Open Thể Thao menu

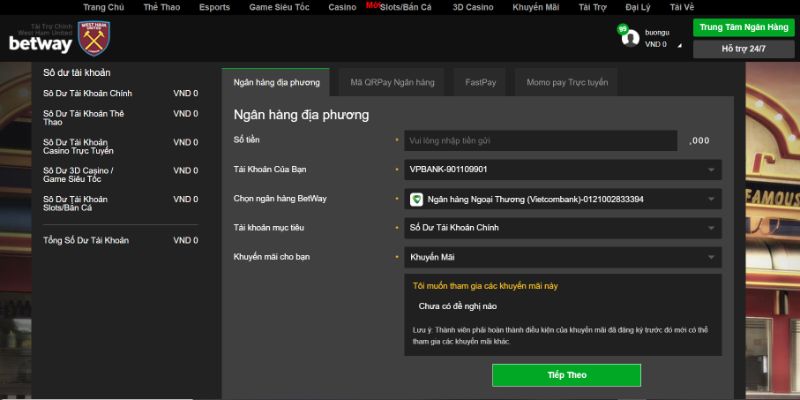coord(162,7)
